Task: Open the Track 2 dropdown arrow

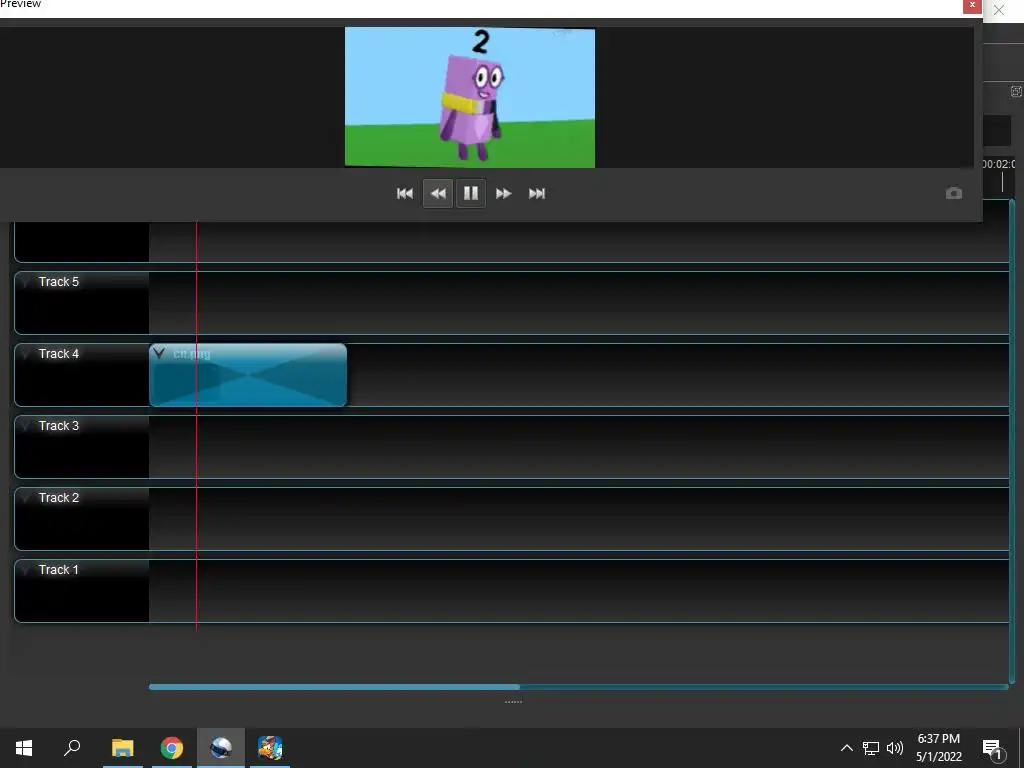Action: coord(26,498)
